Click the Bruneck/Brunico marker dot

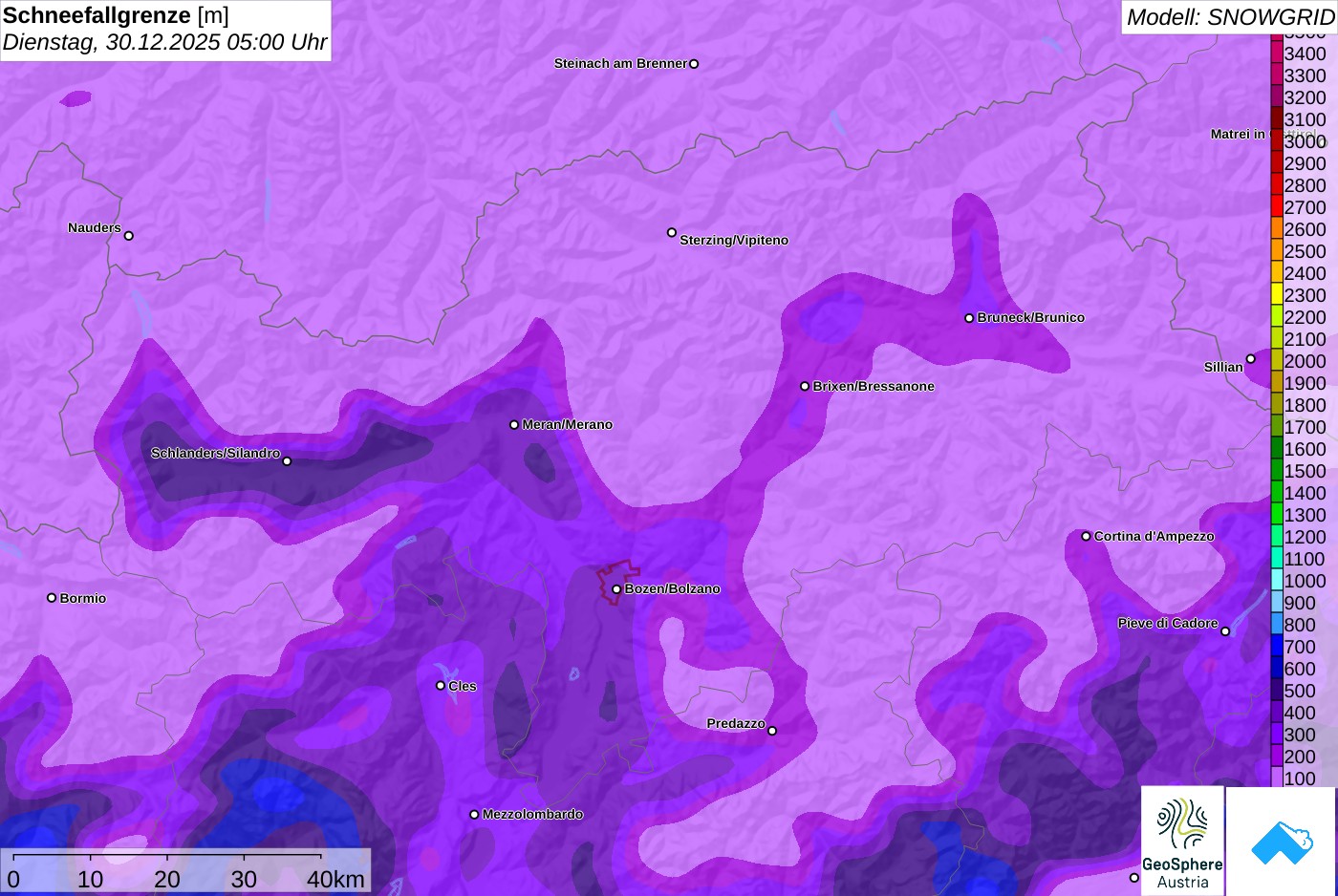click(969, 318)
